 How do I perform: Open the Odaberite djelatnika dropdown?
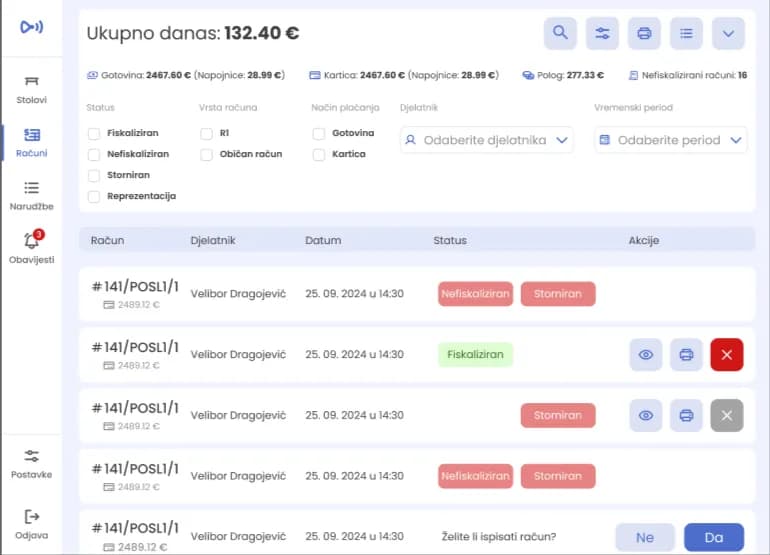[x=487, y=140]
